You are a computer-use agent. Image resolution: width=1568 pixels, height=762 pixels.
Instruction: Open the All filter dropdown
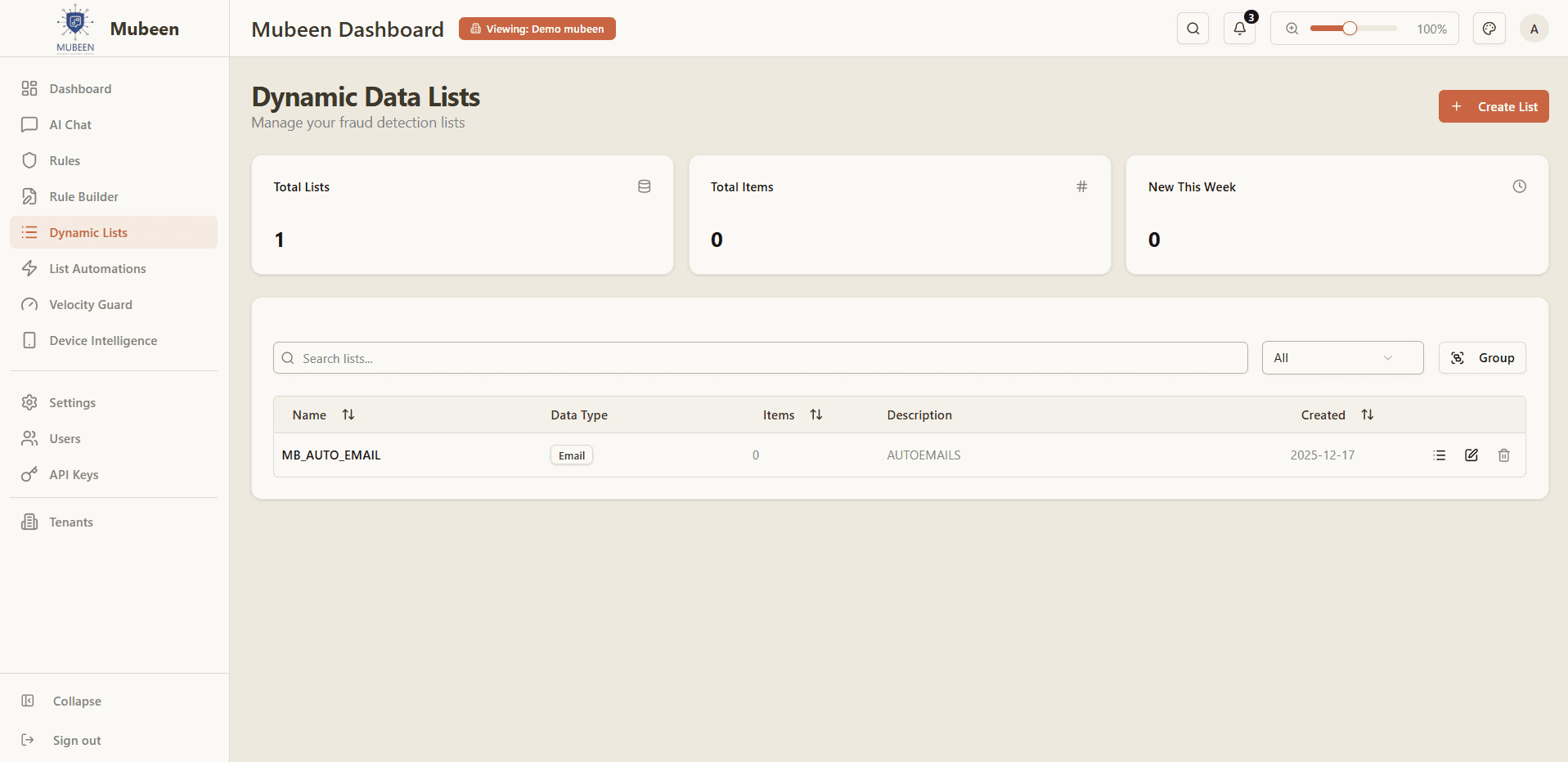pyautogui.click(x=1342, y=357)
